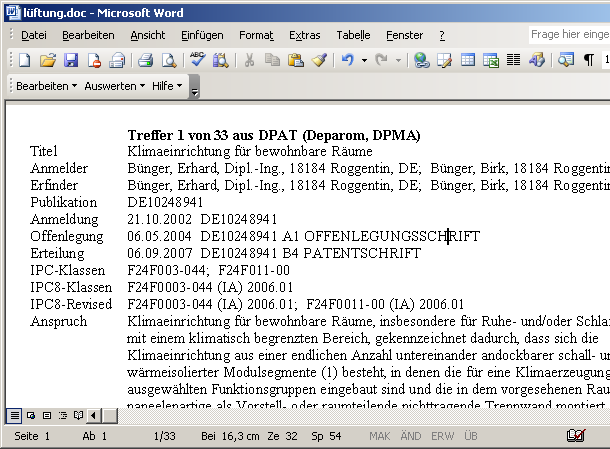Click the IPC-Klassen value 'F24F003-044; F24F011-00'
The height and width of the screenshot is (449, 610).
click(x=209, y=270)
